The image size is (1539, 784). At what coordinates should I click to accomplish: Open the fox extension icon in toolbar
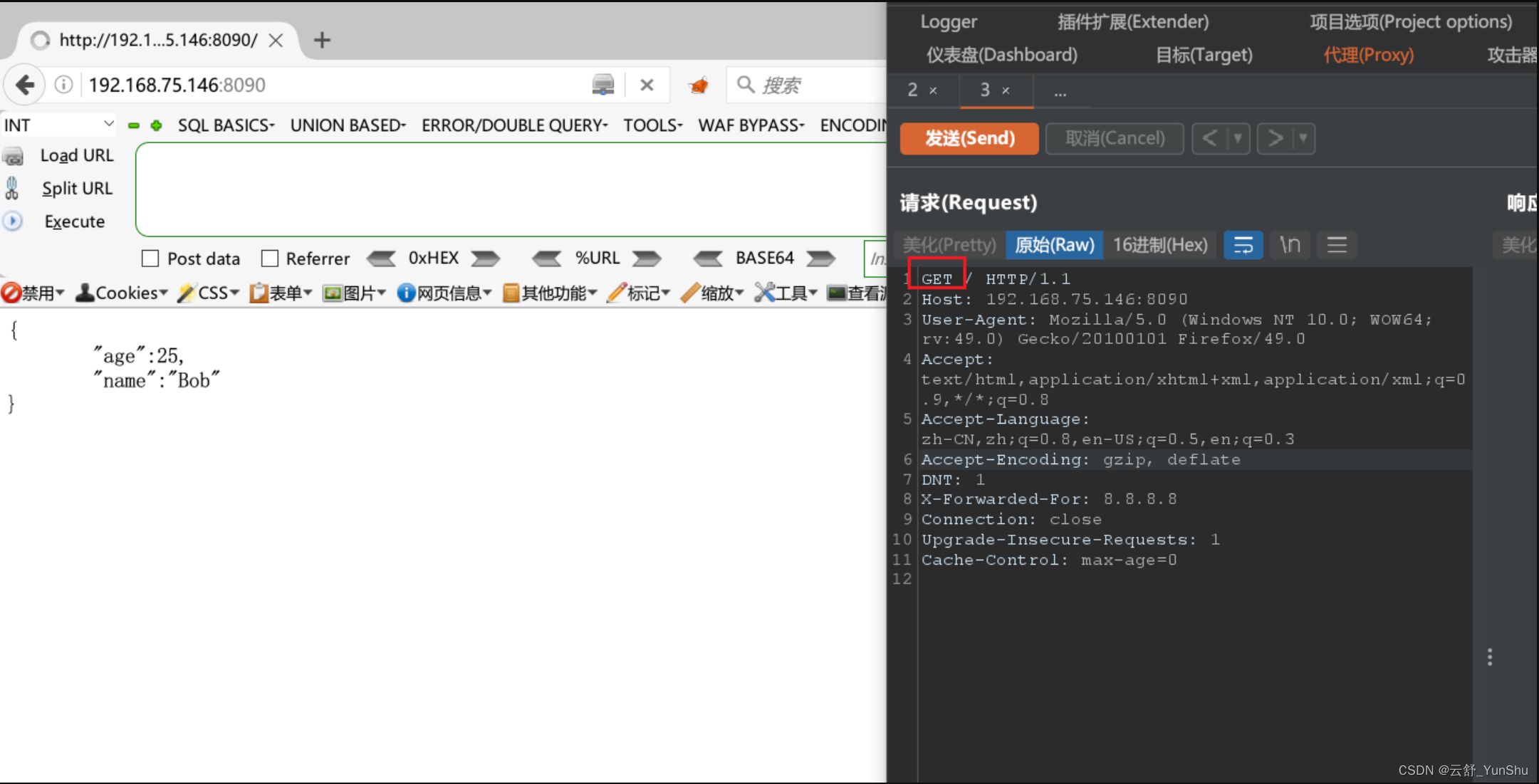(699, 85)
